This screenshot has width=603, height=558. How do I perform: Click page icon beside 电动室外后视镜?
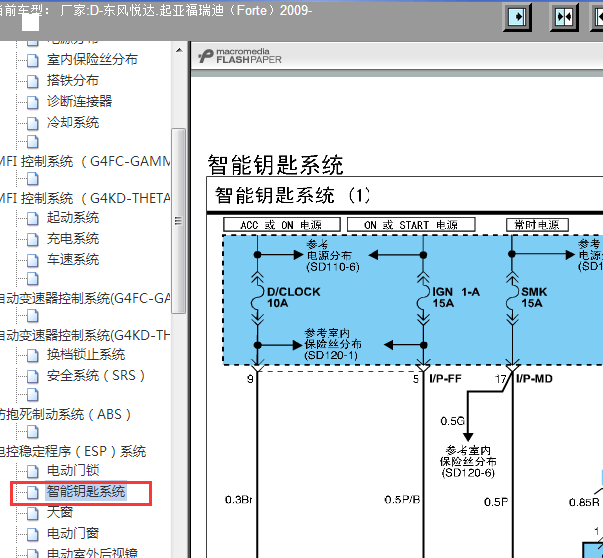(33, 553)
